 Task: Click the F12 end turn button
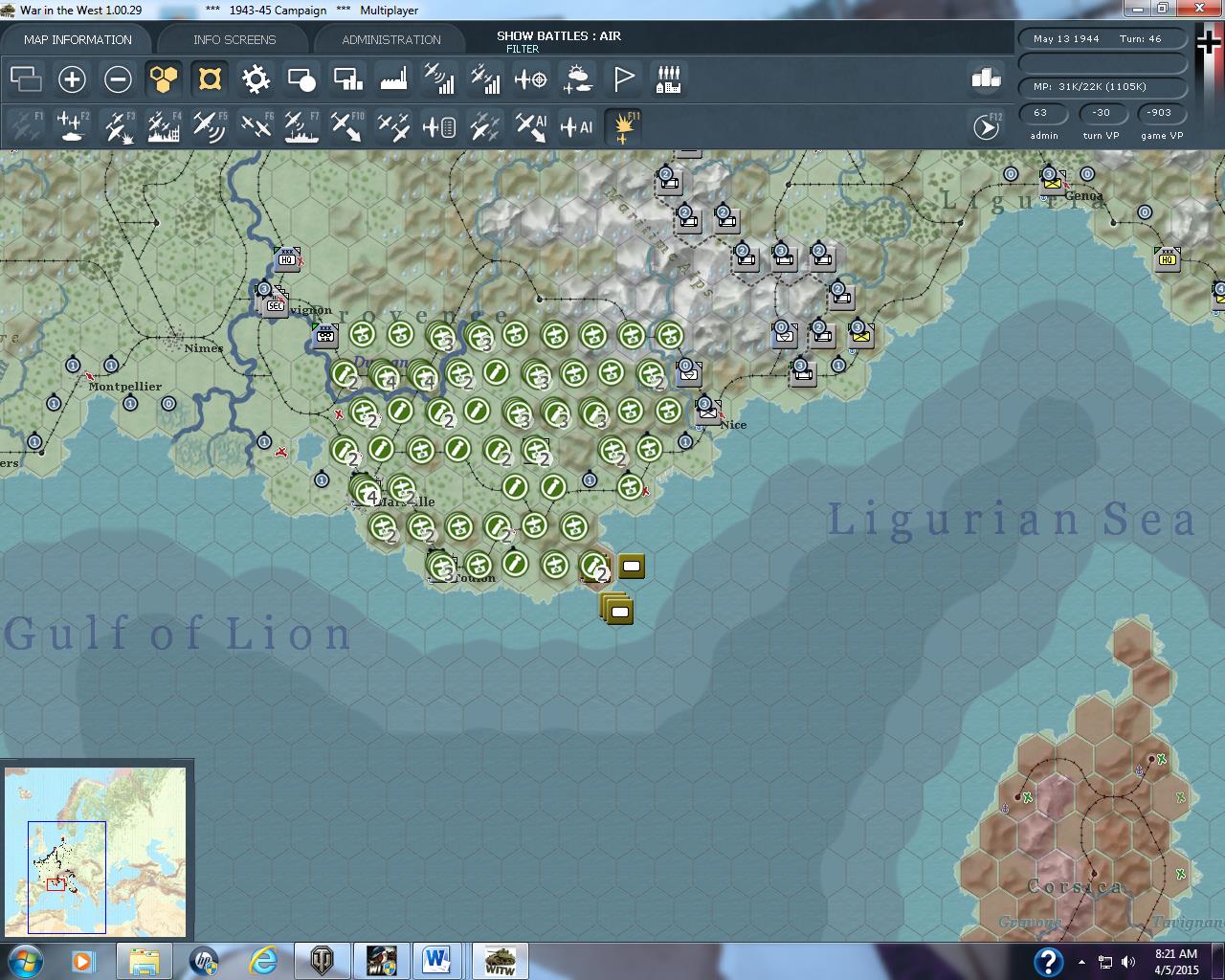987,126
